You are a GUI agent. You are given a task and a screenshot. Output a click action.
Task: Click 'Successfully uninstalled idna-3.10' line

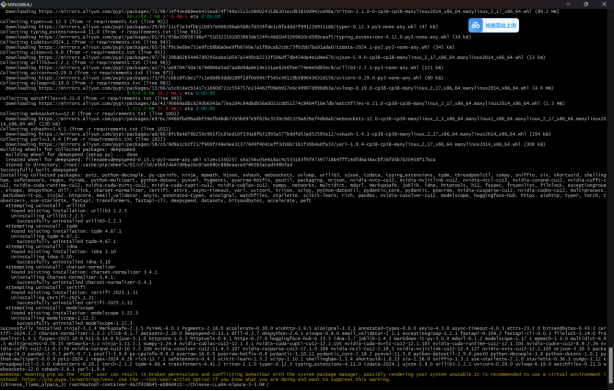tap(63, 262)
